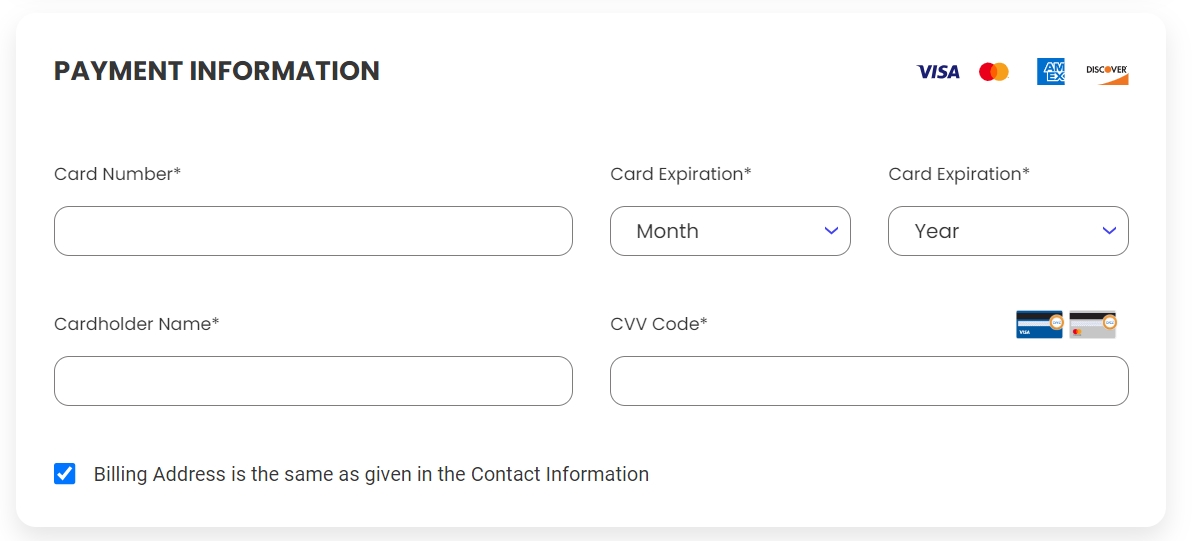Click the American Express logo

coord(1050,72)
